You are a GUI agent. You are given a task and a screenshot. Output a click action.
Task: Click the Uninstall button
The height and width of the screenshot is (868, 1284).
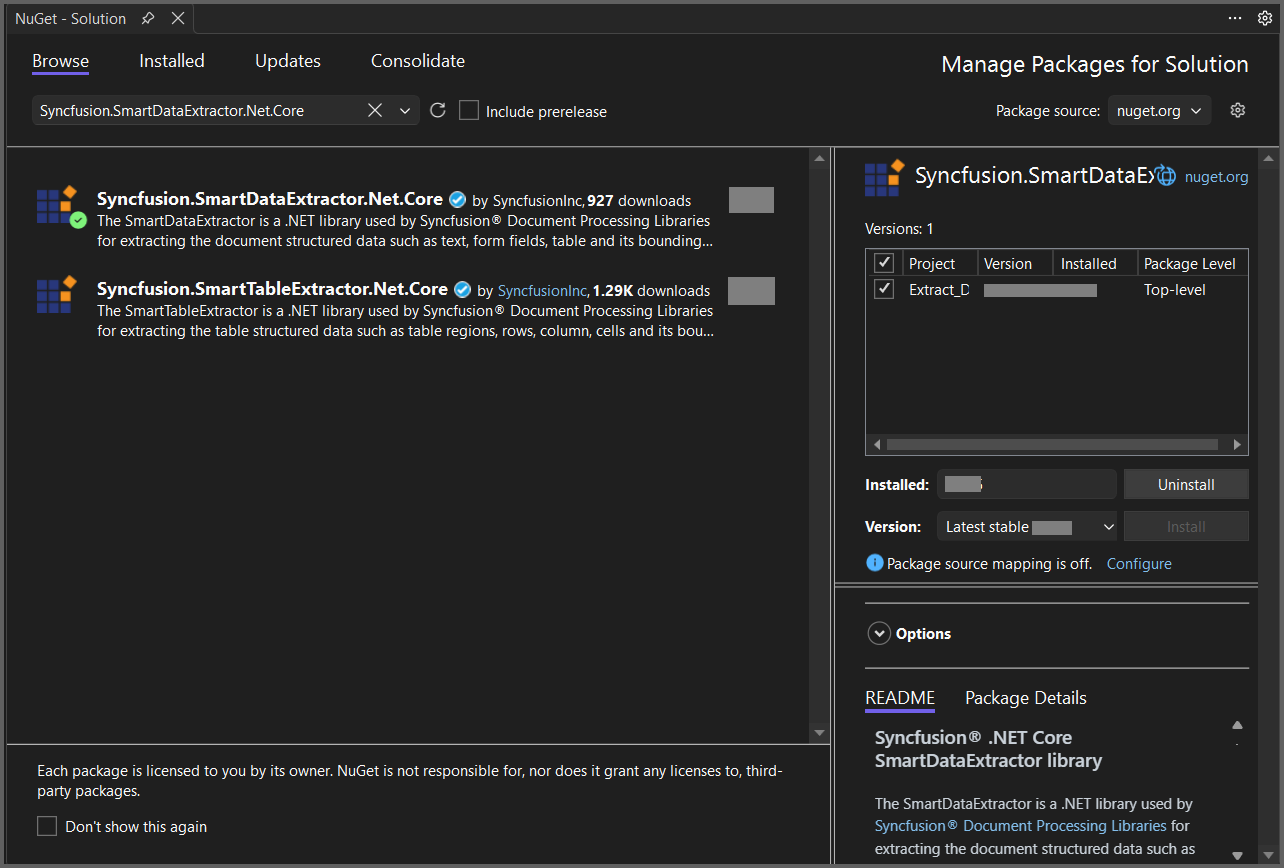pos(1186,484)
